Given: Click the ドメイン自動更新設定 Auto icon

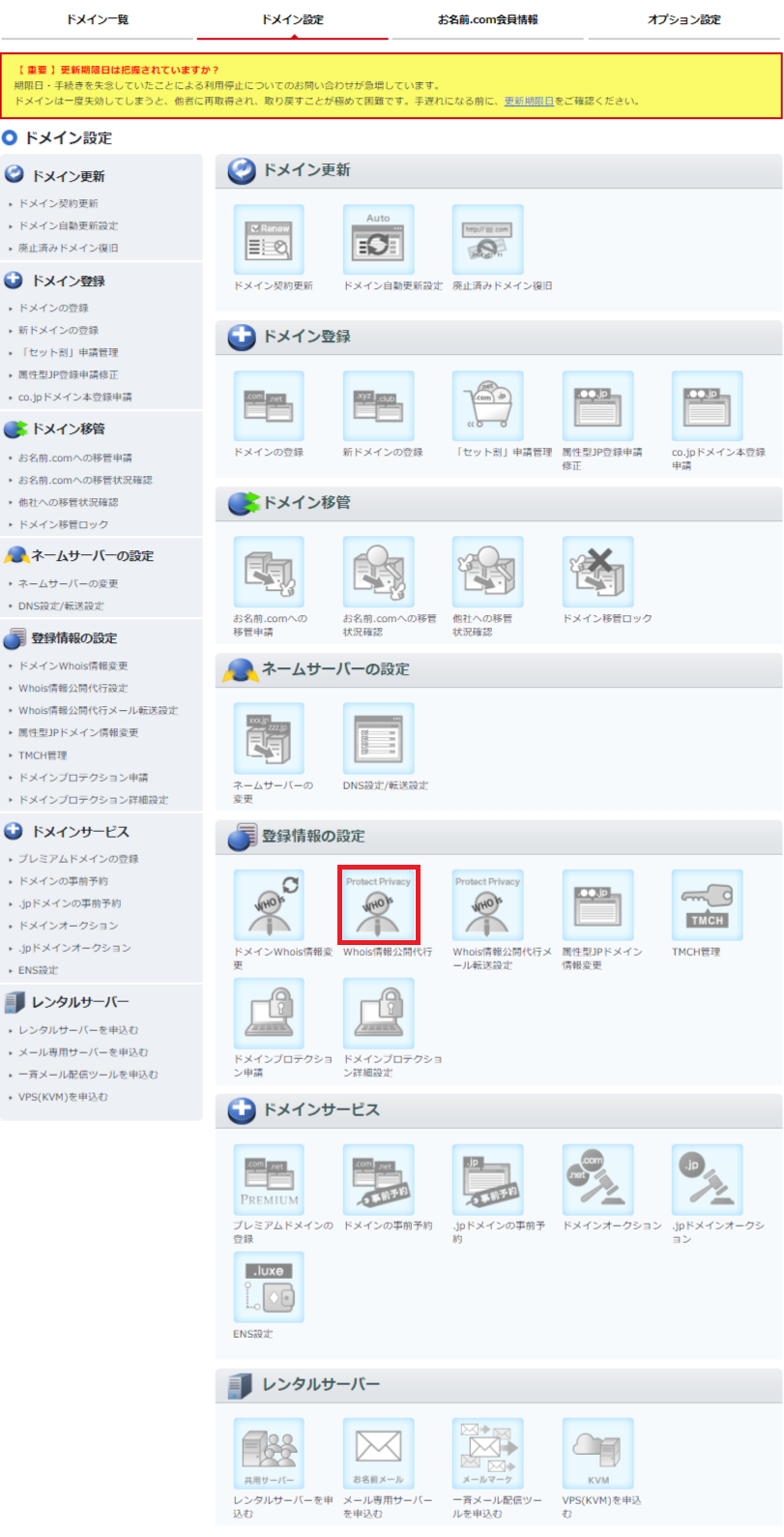Looking at the screenshot, I should (378, 239).
